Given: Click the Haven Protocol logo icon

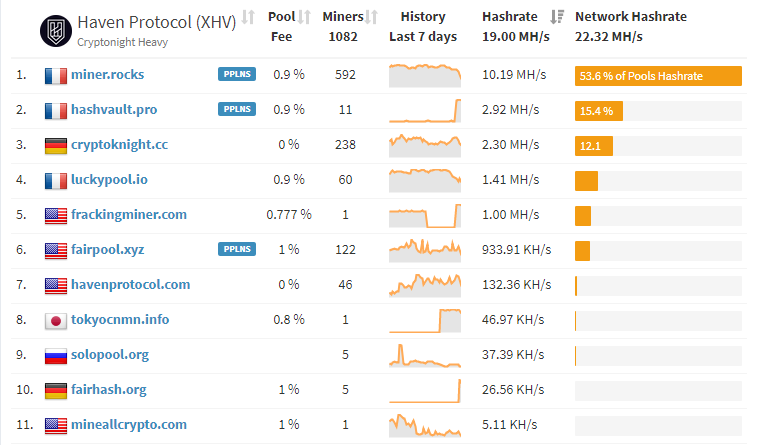Looking at the screenshot, I should click(x=55, y=30).
